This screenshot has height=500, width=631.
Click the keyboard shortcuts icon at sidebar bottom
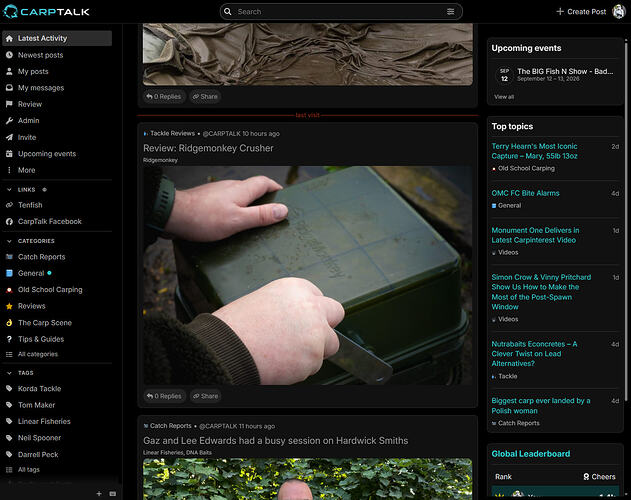click(x=113, y=494)
